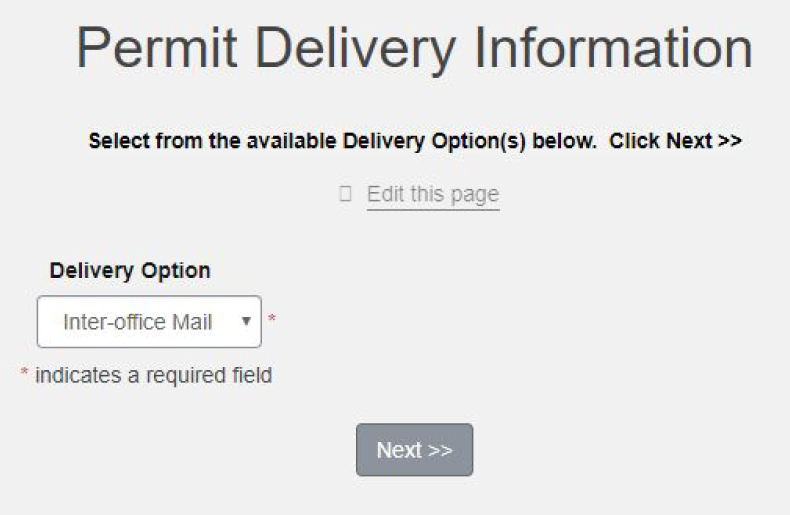Click the 'indicates a required field' note
The image size is (790, 515).
[153, 376]
